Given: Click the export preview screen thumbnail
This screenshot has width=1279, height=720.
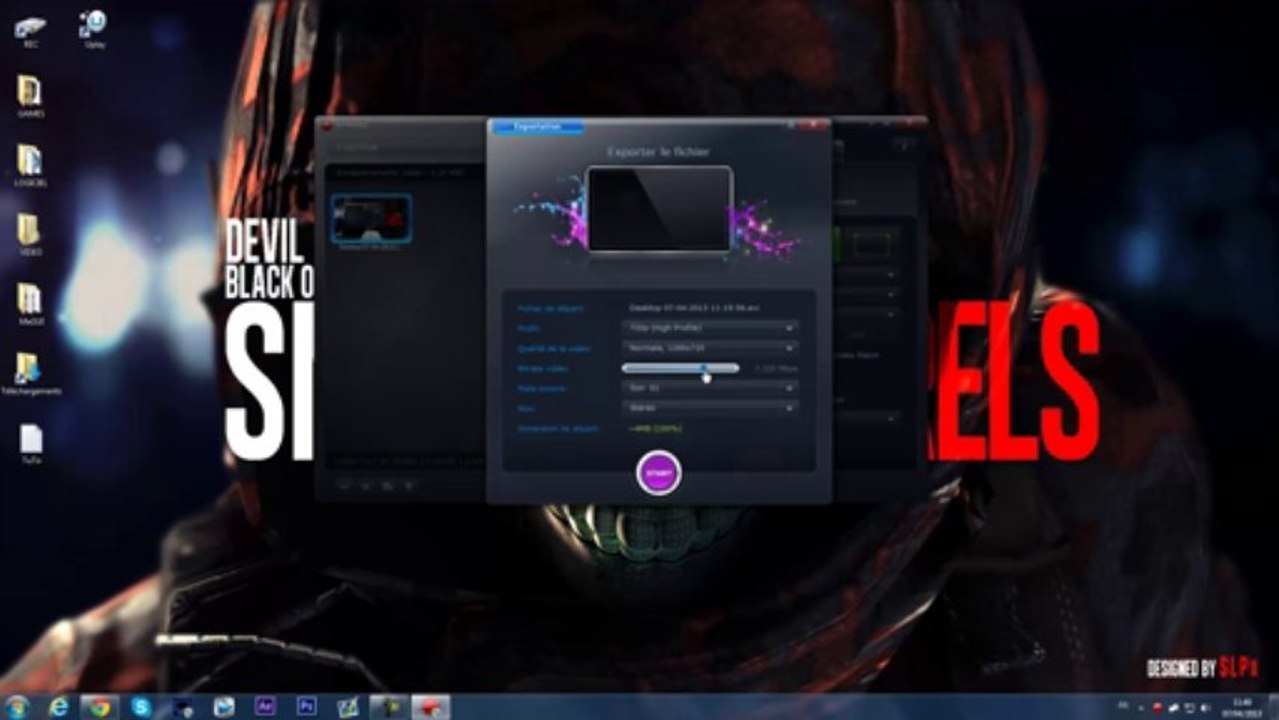Looking at the screenshot, I should coord(659,210).
